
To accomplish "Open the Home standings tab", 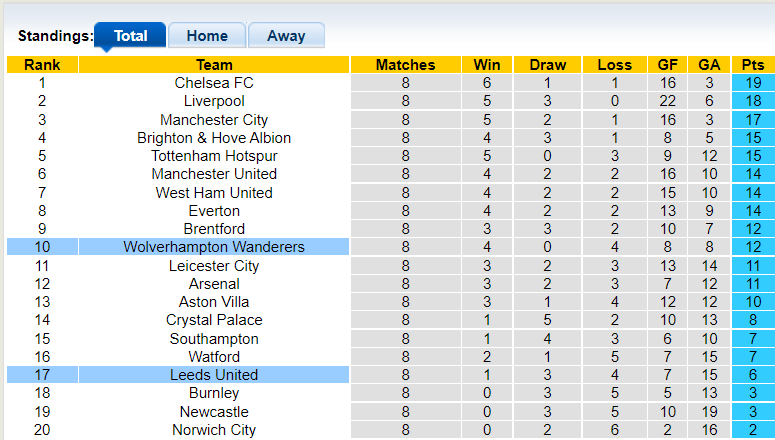I will click(x=207, y=36).
